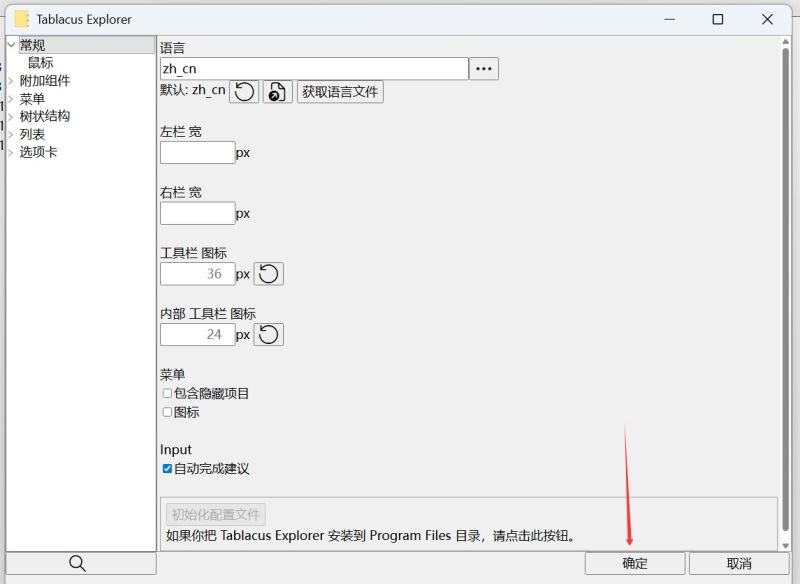Screen dimensions: 800x584
Task: Click the 语言 input field containing zh_cn
Action: click(314, 68)
